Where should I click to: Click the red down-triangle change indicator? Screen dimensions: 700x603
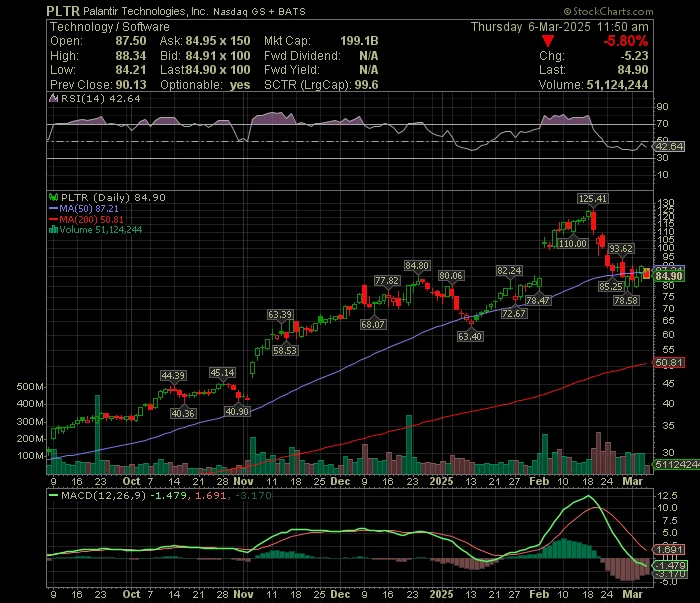coord(548,42)
